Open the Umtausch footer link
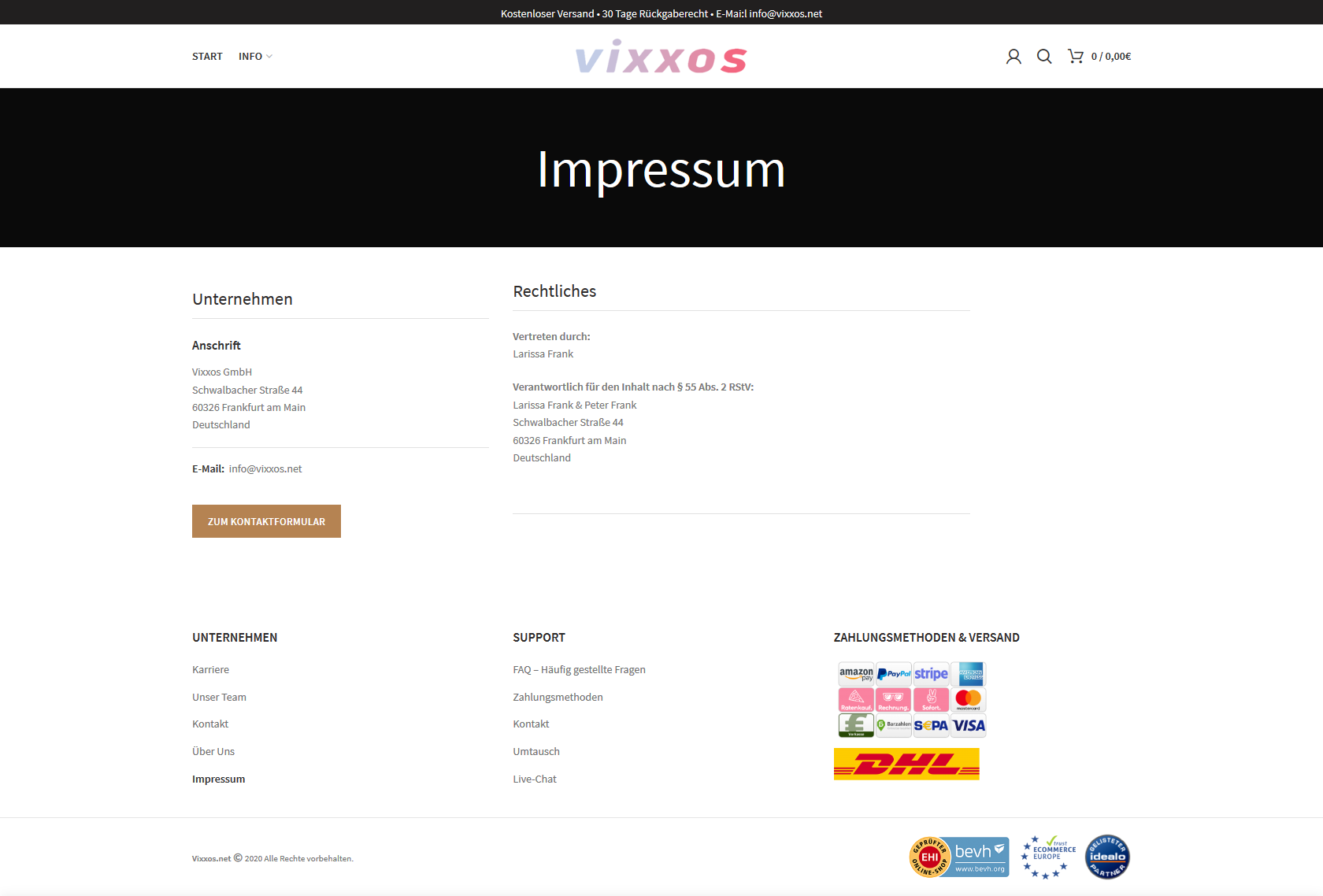Screen dimensions: 1323x896 coord(536,752)
